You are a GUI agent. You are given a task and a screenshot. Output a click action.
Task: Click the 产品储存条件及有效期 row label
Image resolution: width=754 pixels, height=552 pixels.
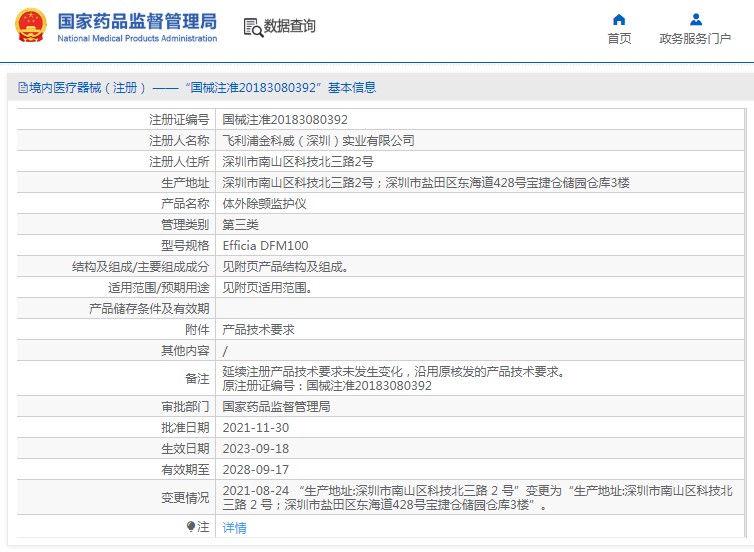[149, 309]
